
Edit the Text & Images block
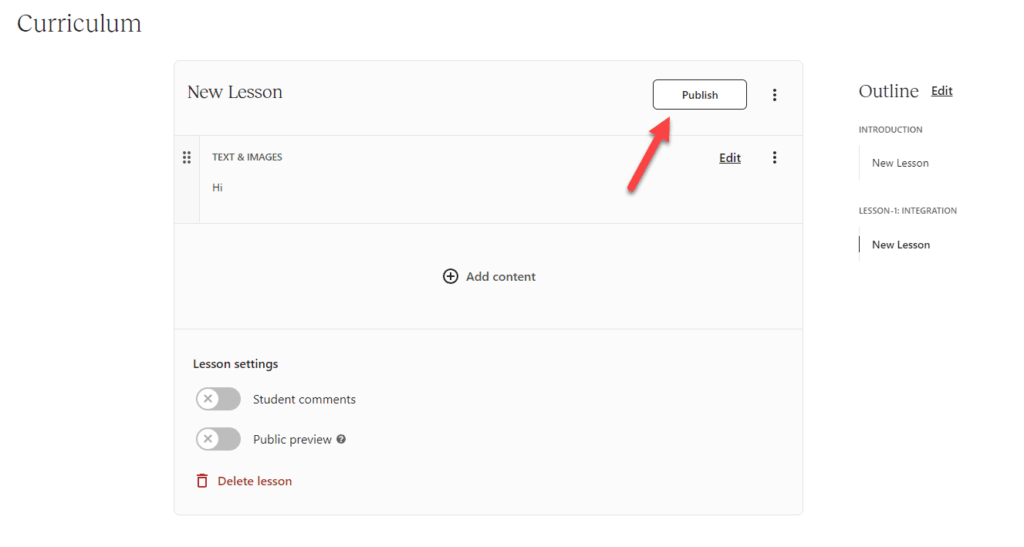[x=729, y=158]
